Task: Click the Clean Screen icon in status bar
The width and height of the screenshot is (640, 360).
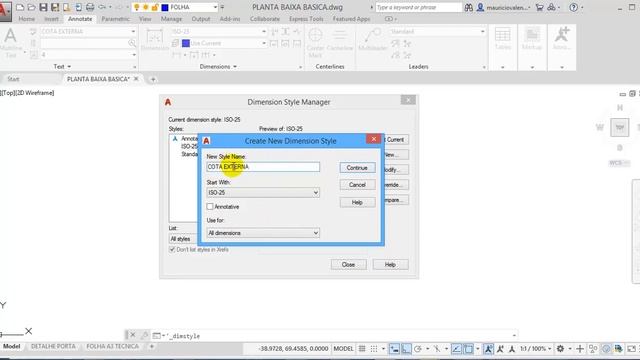Action: point(631,349)
